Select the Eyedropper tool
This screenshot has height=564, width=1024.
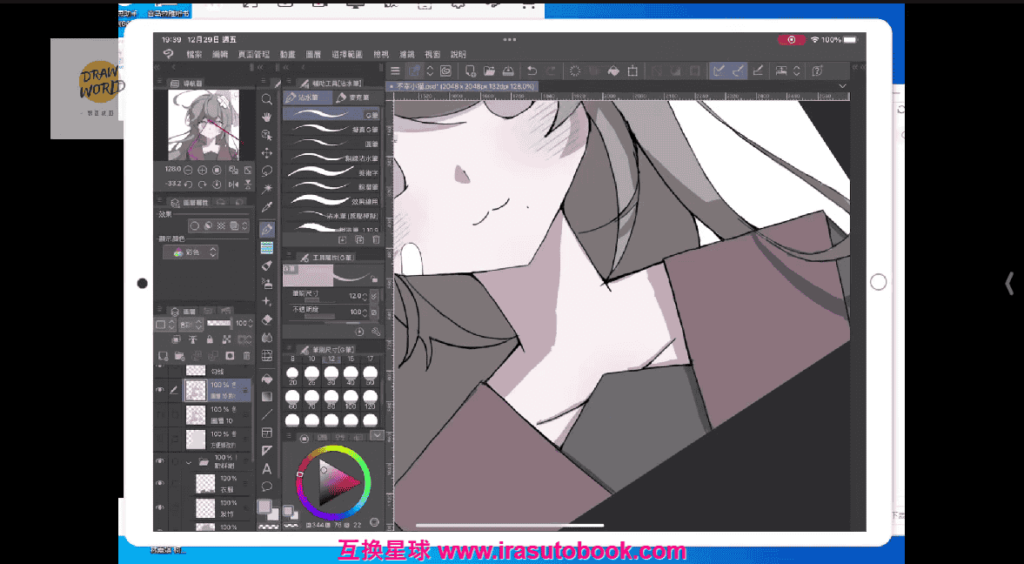266,207
